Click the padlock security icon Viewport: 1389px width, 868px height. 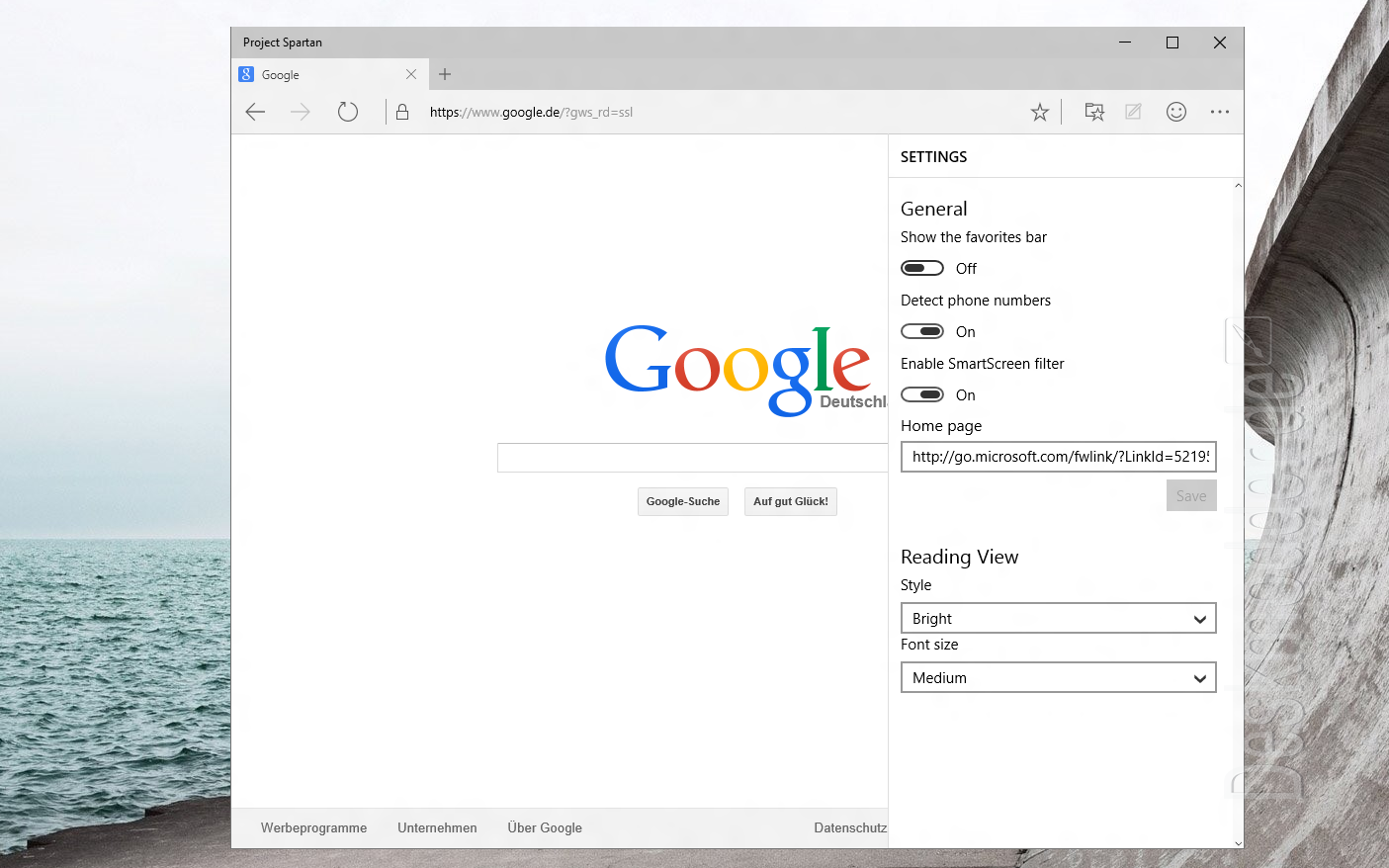point(402,112)
